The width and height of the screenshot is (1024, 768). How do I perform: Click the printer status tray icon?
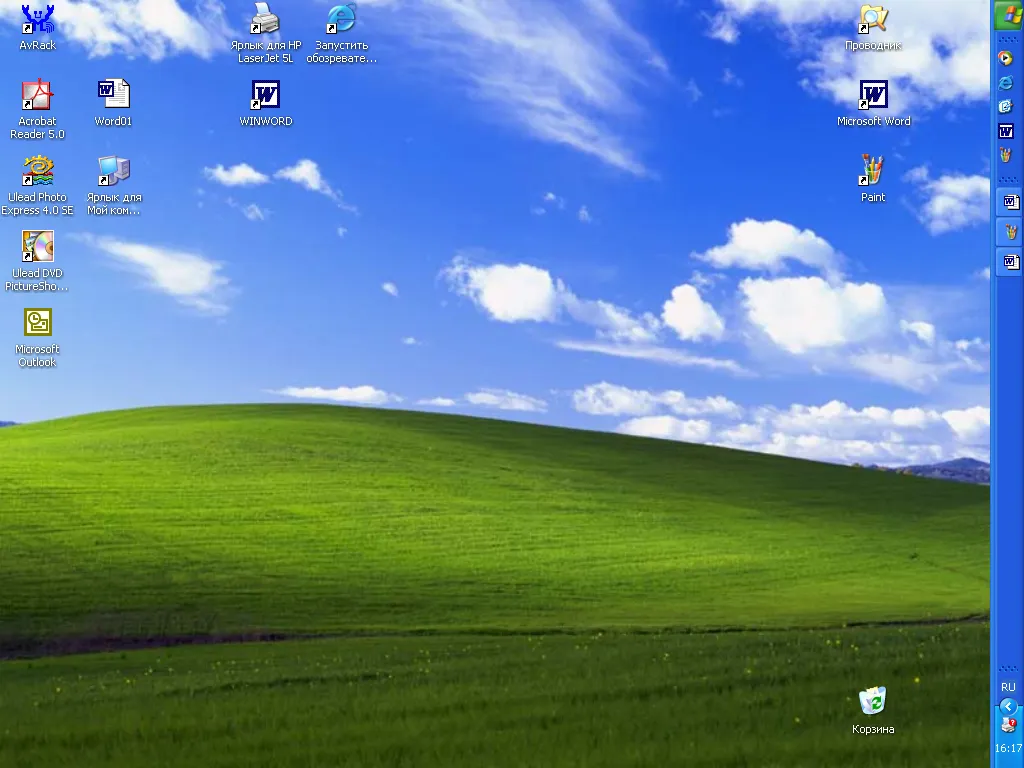[1008, 725]
